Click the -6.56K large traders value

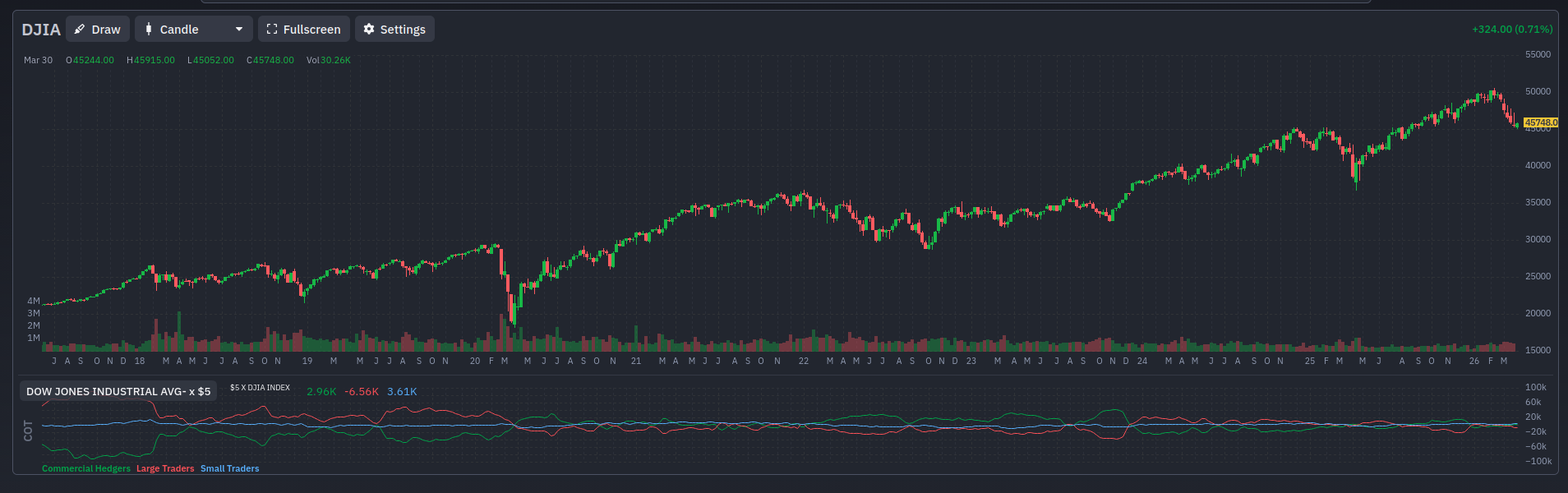pos(362,391)
